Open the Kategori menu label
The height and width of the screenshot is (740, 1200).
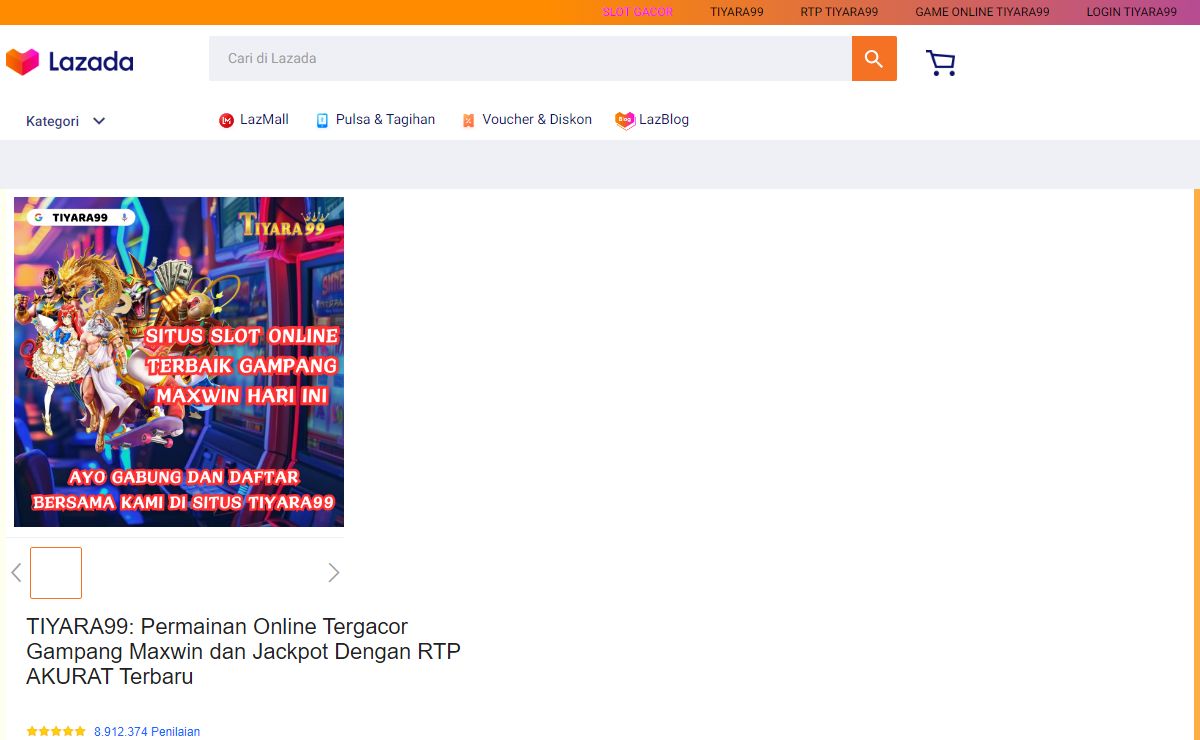point(52,121)
